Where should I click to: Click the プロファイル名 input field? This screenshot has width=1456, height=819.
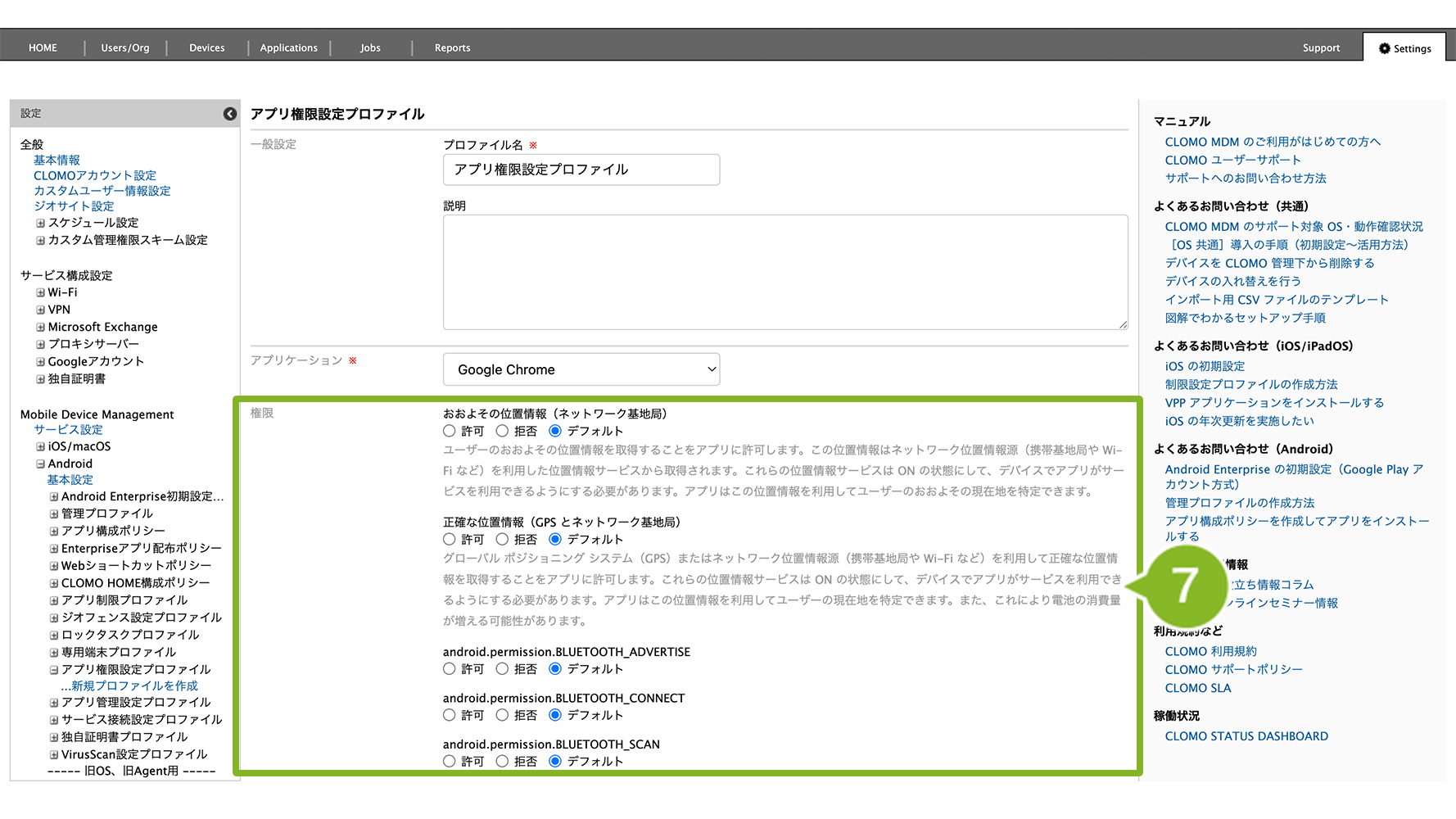pyautogui.click(x=581, y=170)
